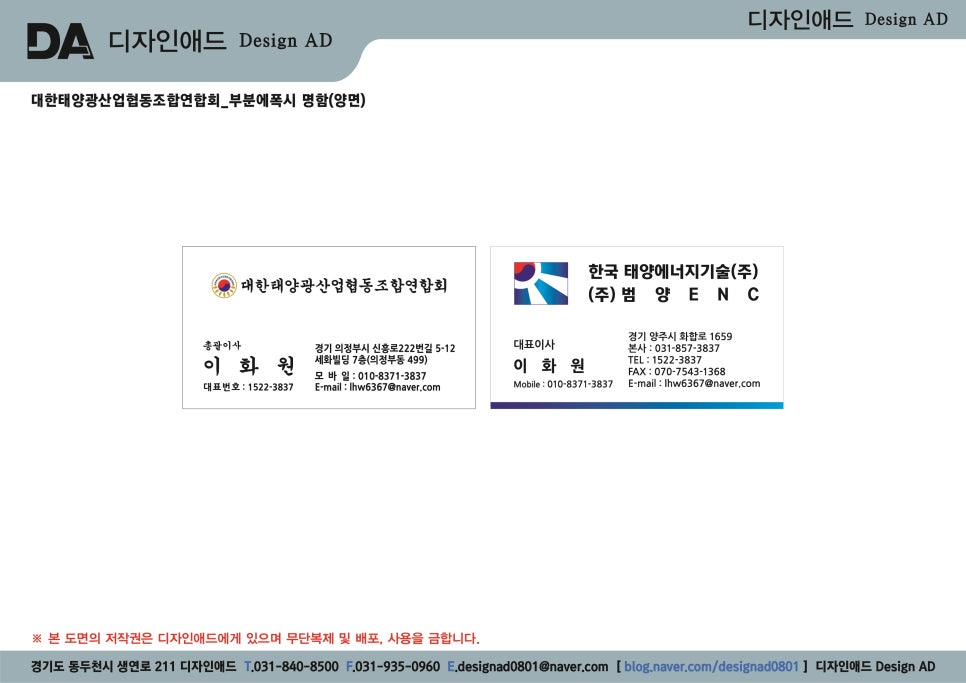The height and width of the screenshot is (683, 966).
Task: Click (주) 범 양 E N C text
Action: point(673,294)
